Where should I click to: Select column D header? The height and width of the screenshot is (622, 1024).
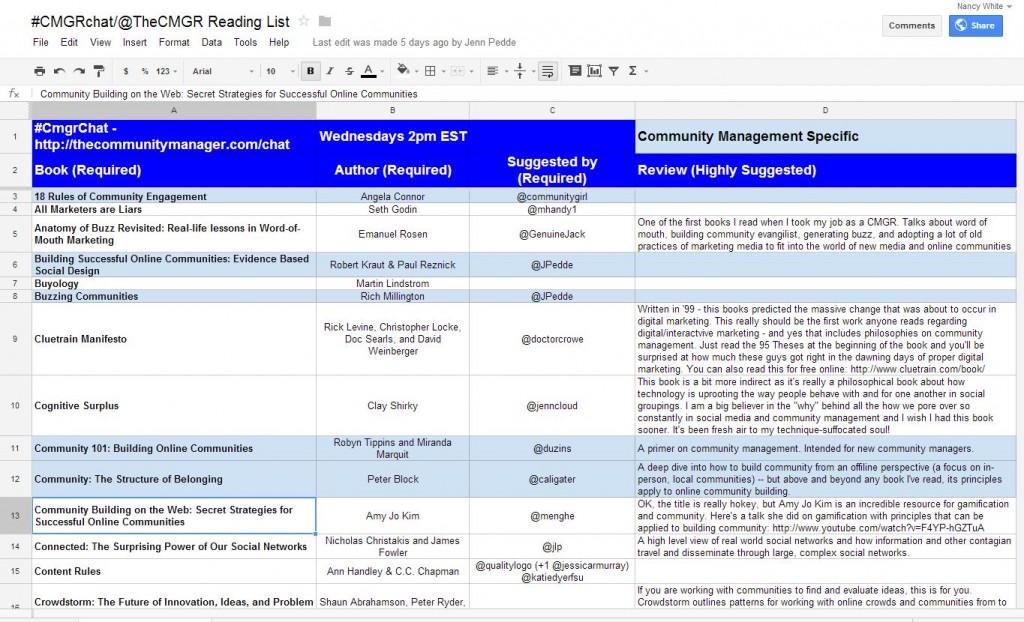(825, 110)
